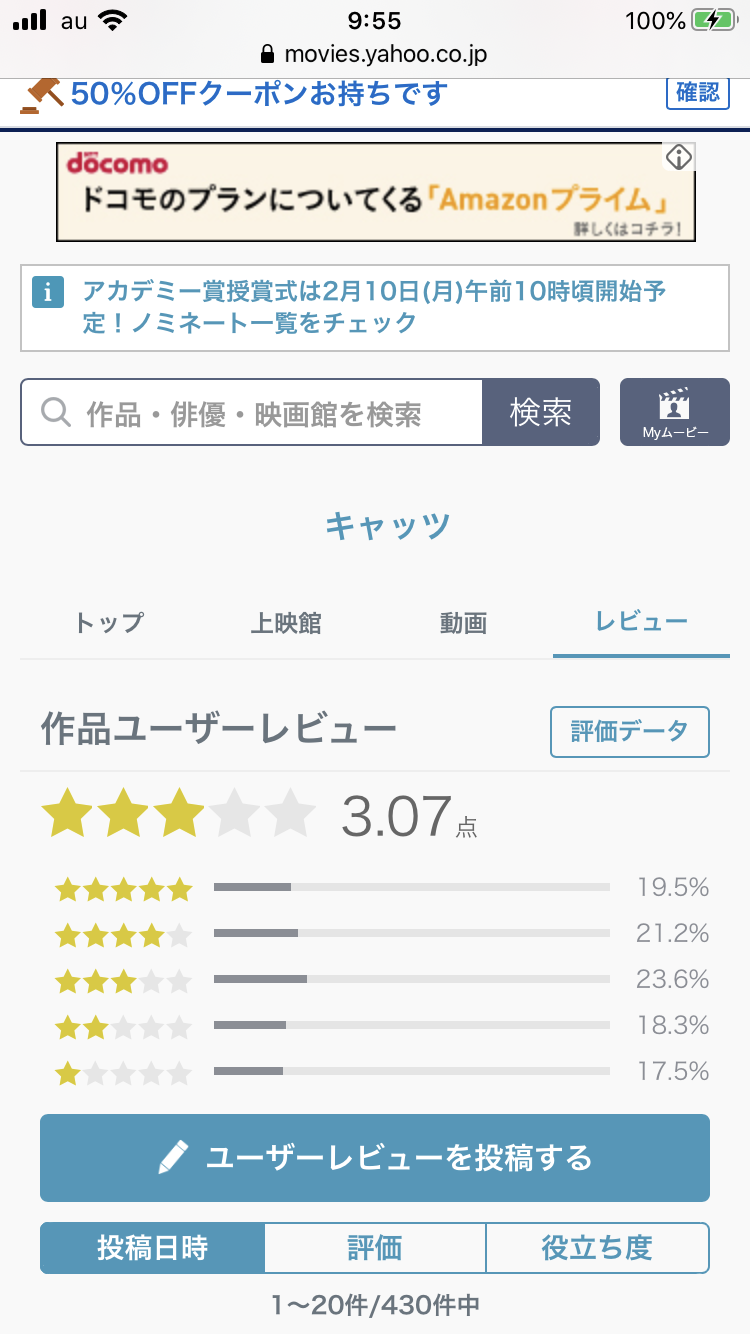Screen dimensions: 750x1334
Task: Select the 動画 tab
Action: [x=463, y=623]
